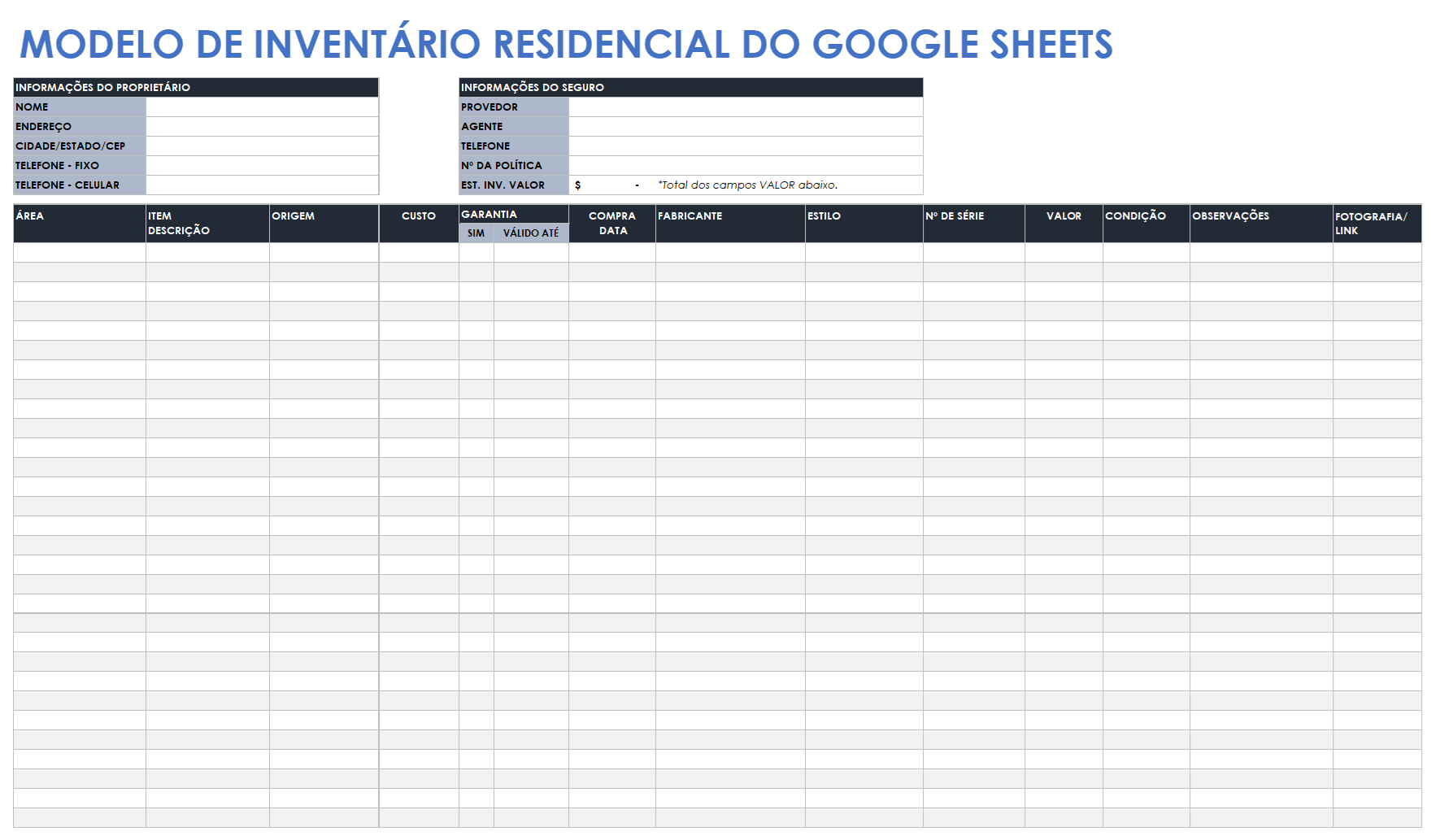
Task: Click first empty cell under VÁLIDO ATÉ
Action: click(x=531, y=252)
